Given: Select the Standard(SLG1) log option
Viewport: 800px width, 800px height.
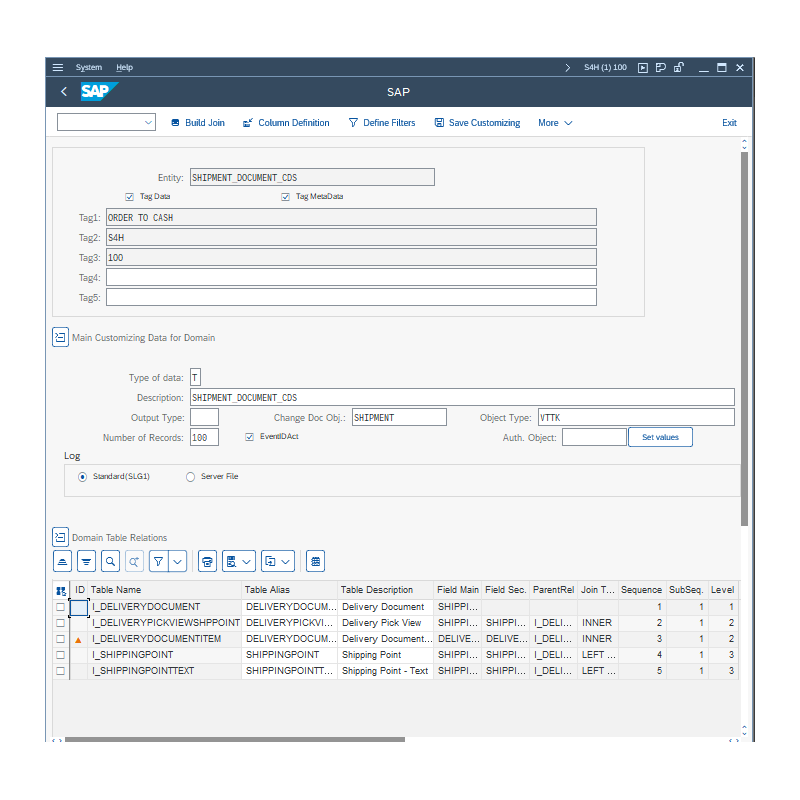Looking at the screenshot, I should coord(82,477).
